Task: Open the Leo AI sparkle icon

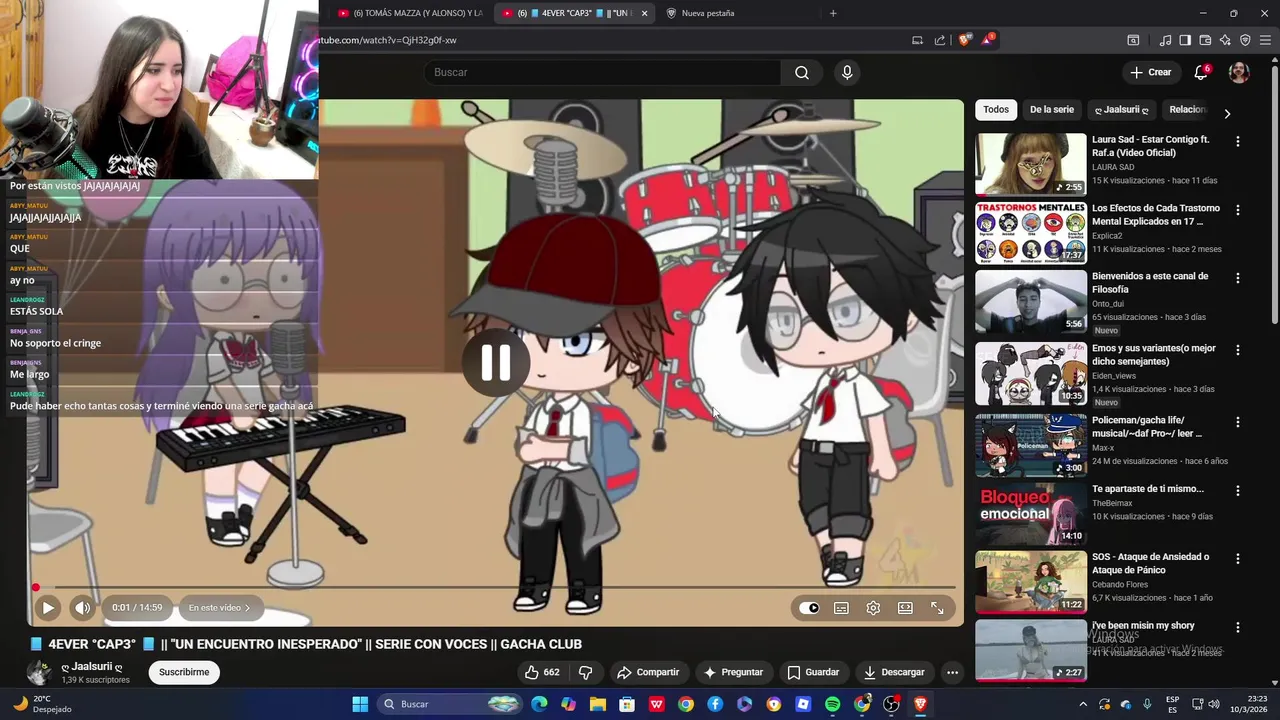Action: pos(1225,40)
